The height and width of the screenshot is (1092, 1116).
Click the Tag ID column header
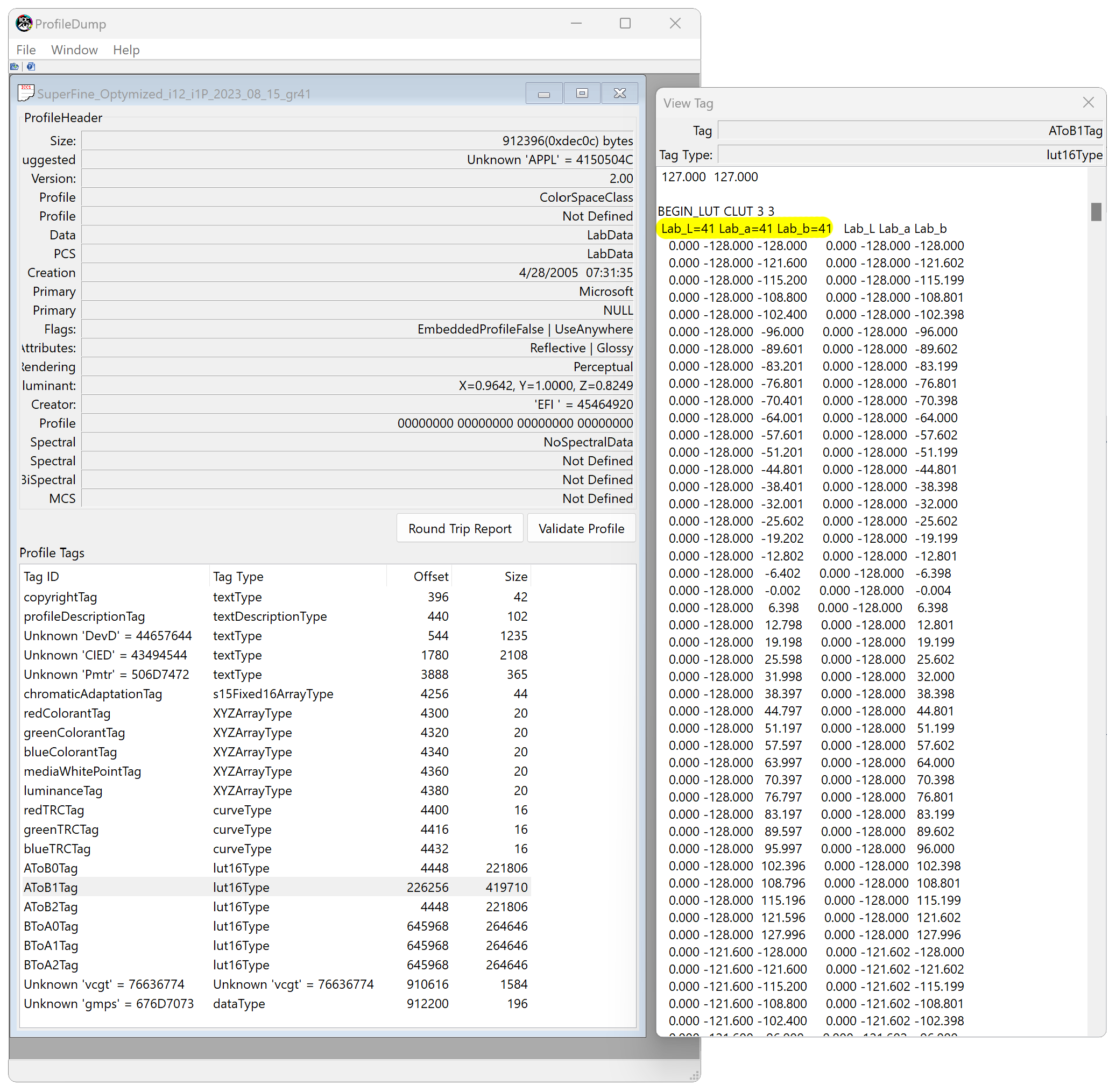41,577
